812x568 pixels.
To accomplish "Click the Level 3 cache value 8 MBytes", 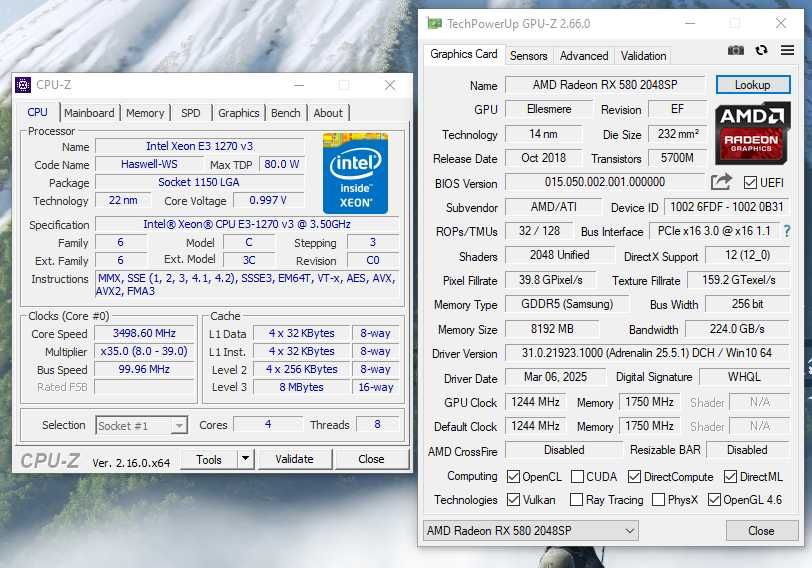I will 301,387.
